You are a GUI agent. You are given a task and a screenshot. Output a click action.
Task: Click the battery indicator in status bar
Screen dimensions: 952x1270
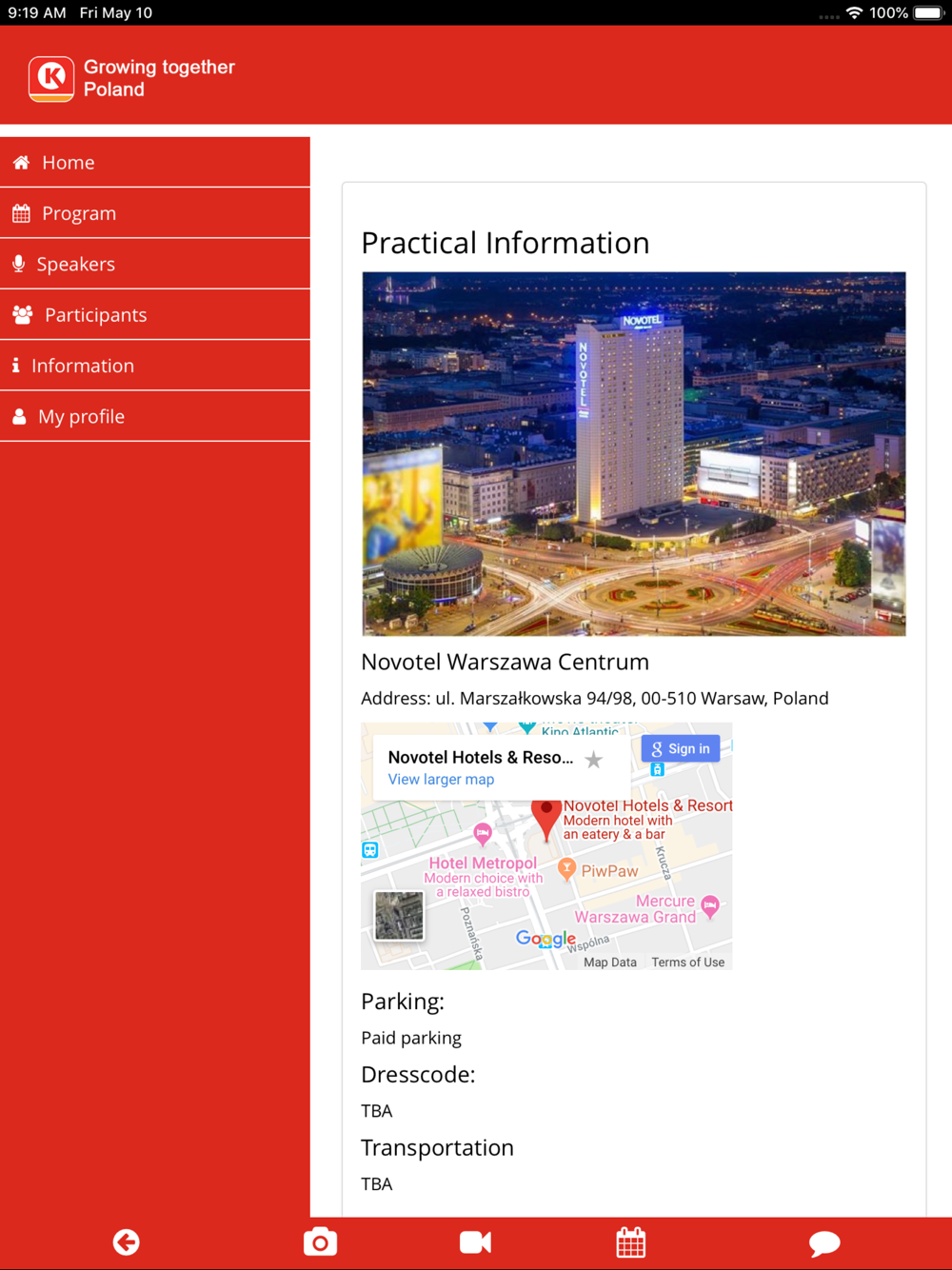[x=929, y=12]
